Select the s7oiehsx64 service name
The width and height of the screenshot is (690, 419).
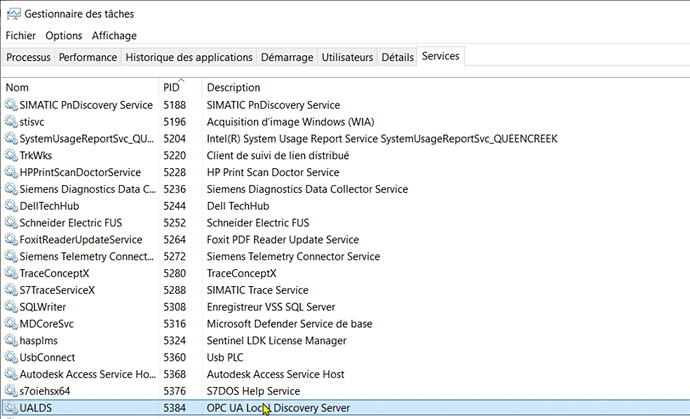44,391
